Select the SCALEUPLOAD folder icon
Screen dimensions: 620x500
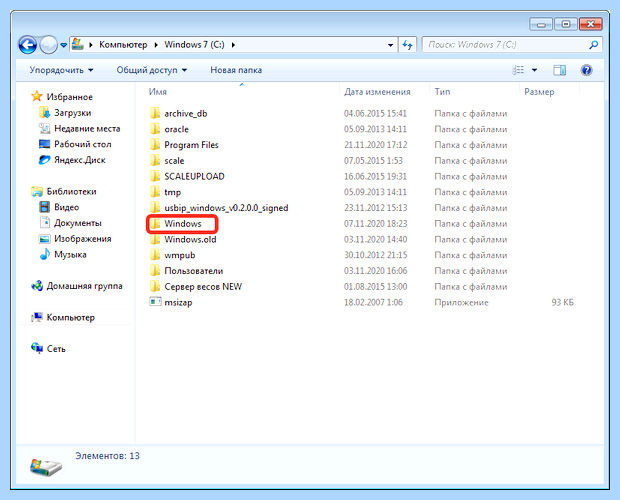pyautogui.click(x=155, y=176)
